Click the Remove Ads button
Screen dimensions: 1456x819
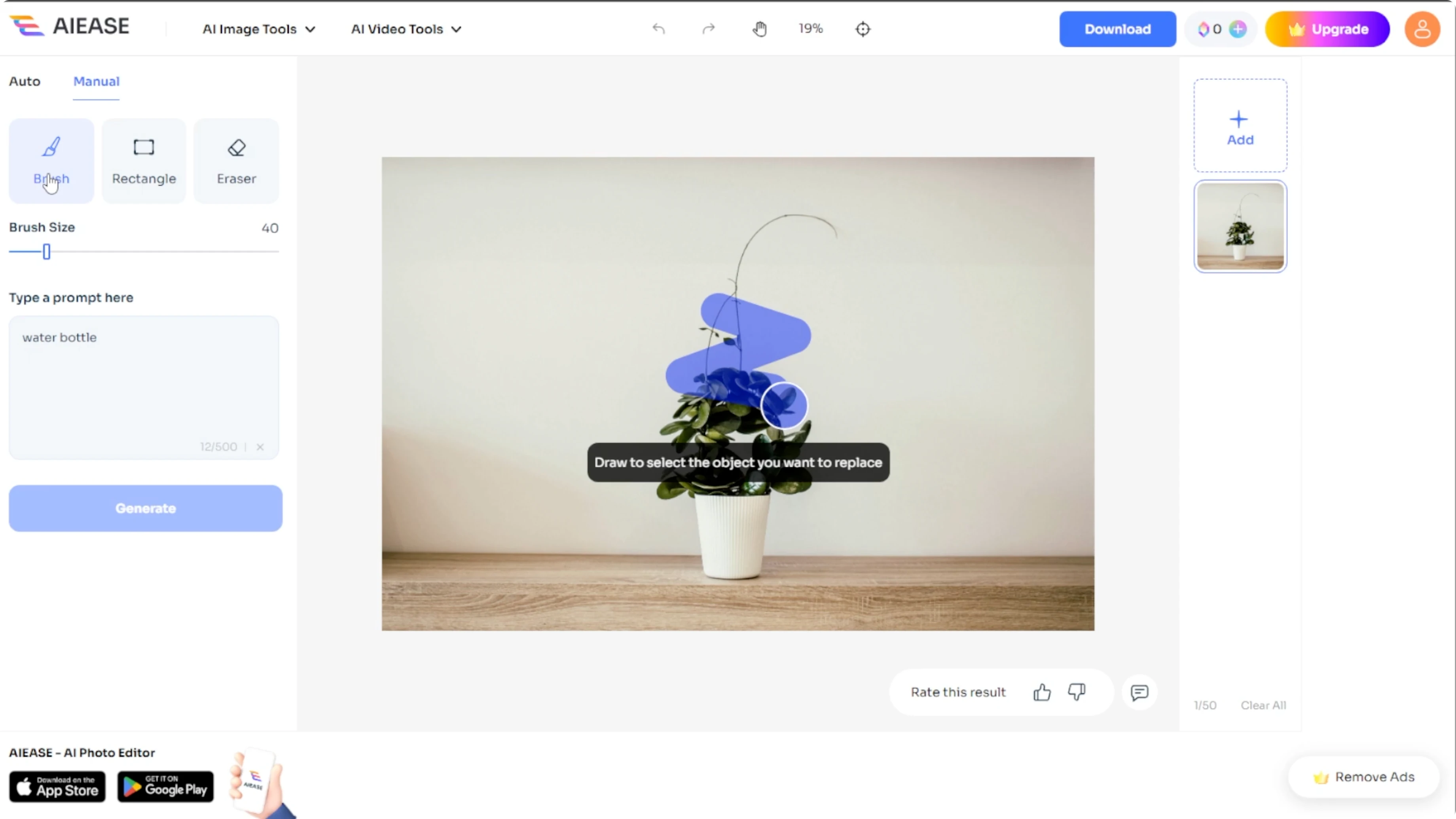pos(1363,777)
